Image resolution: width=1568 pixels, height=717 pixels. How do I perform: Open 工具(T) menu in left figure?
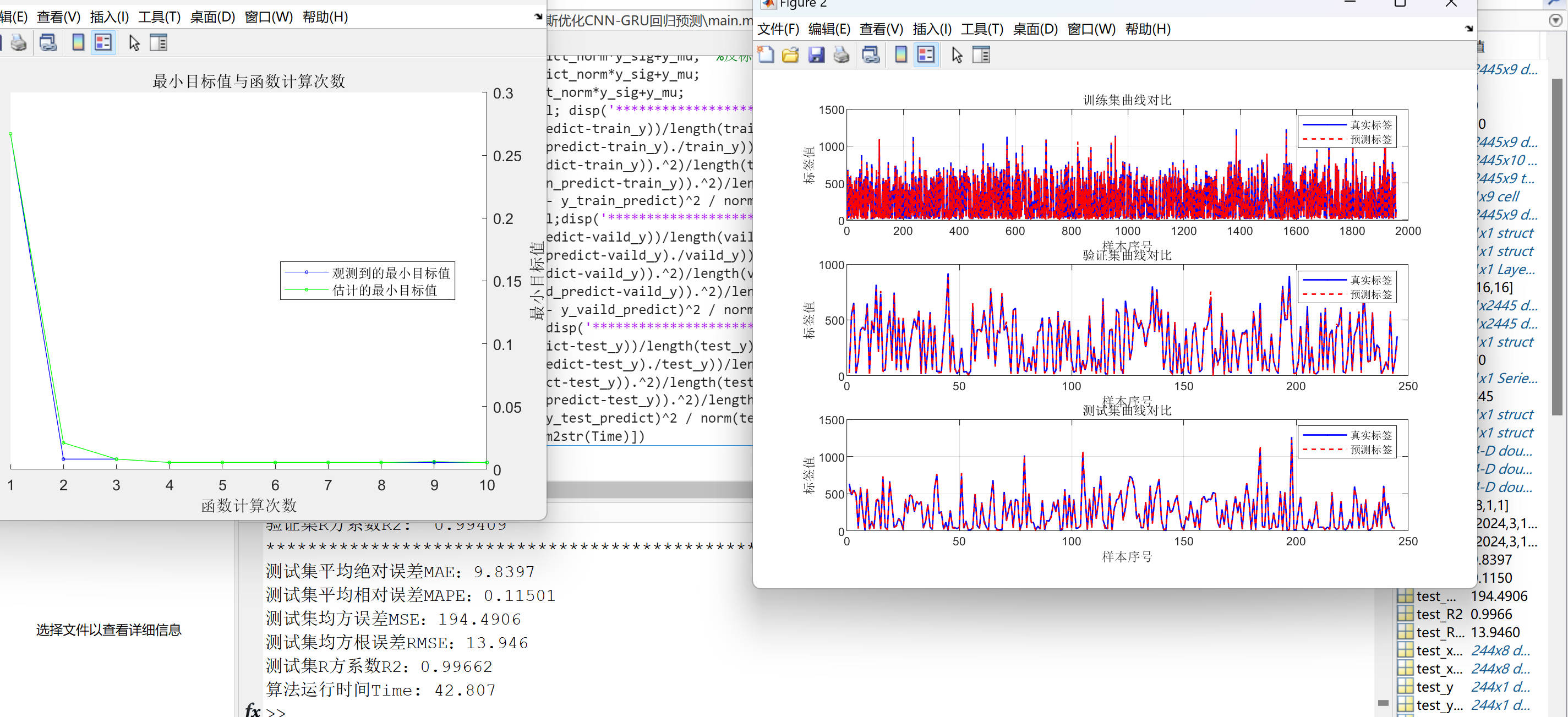(159, 17)
